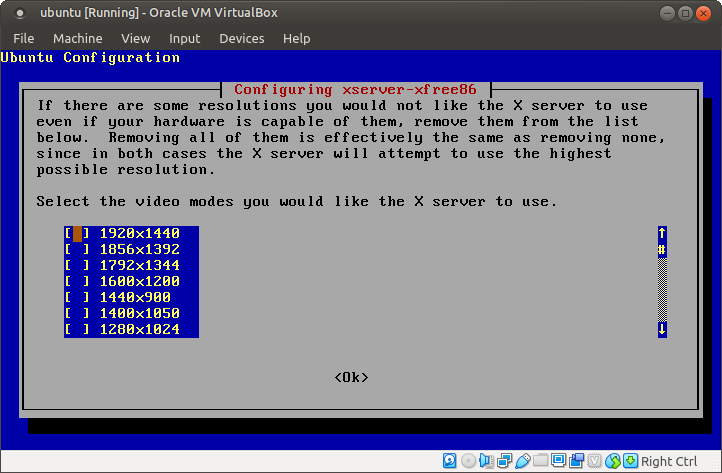Image resolution: width=722 pixels, height=473 pixels.
Task: Click the display status icon
Action: point(559,461)
